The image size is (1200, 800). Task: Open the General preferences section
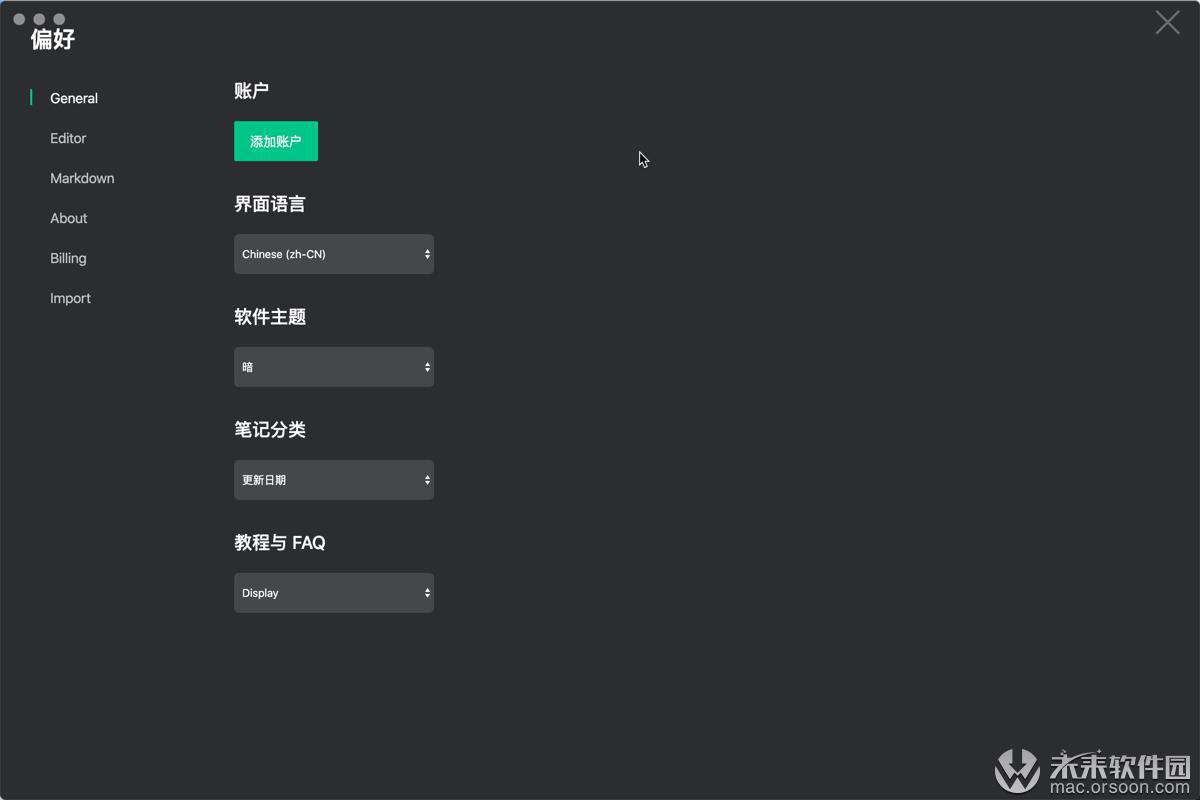tap(74, 98)
